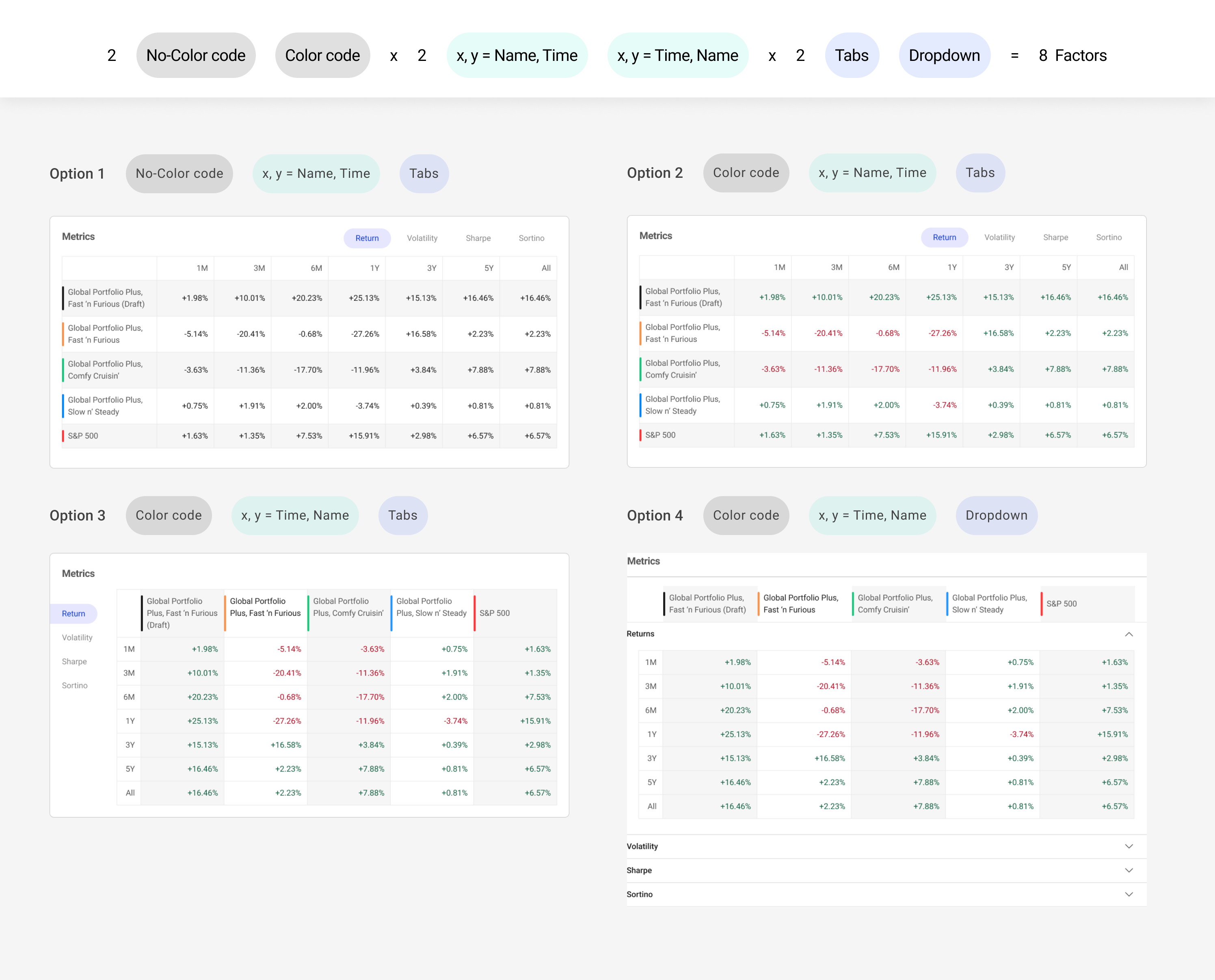Click the top No-Color code pill
The width and height of the screenshot is (1215, 980).
click(x=195, y=55)
